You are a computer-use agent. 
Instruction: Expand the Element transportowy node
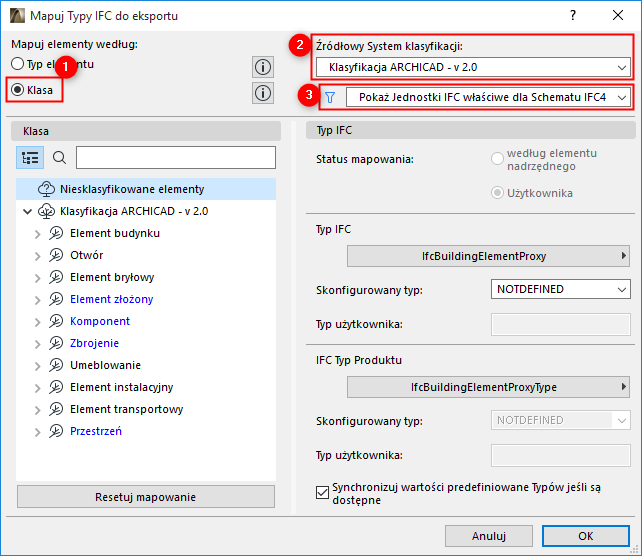pyautogui.click(x=38, y=410)
